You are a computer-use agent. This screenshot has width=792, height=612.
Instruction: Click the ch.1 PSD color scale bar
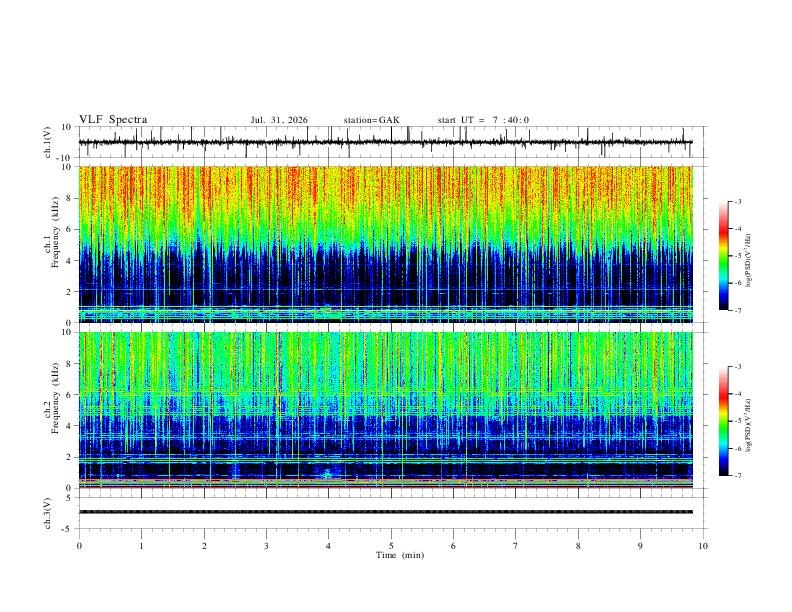[x=723, y=256]
